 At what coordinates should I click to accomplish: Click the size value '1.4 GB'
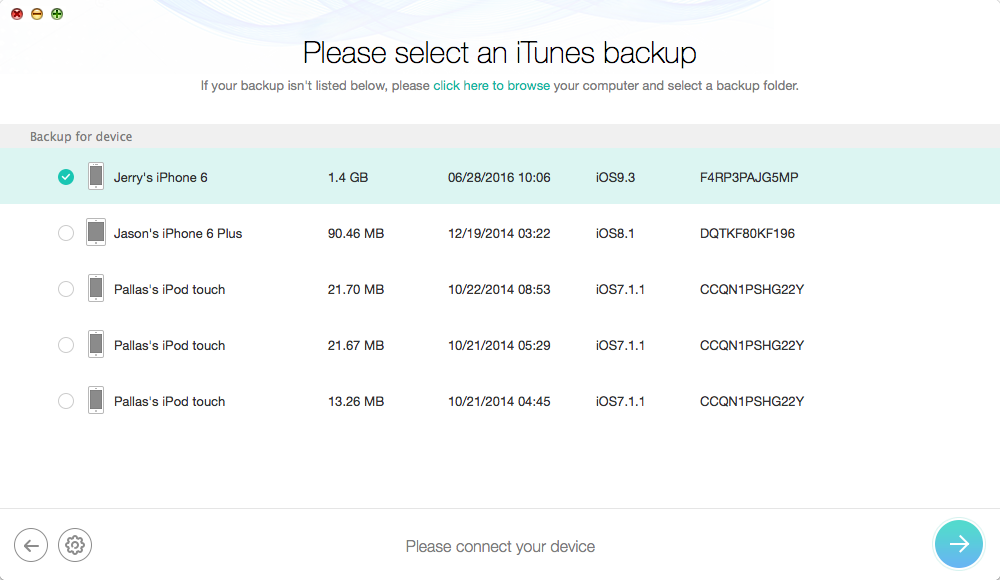click(348, 177)
